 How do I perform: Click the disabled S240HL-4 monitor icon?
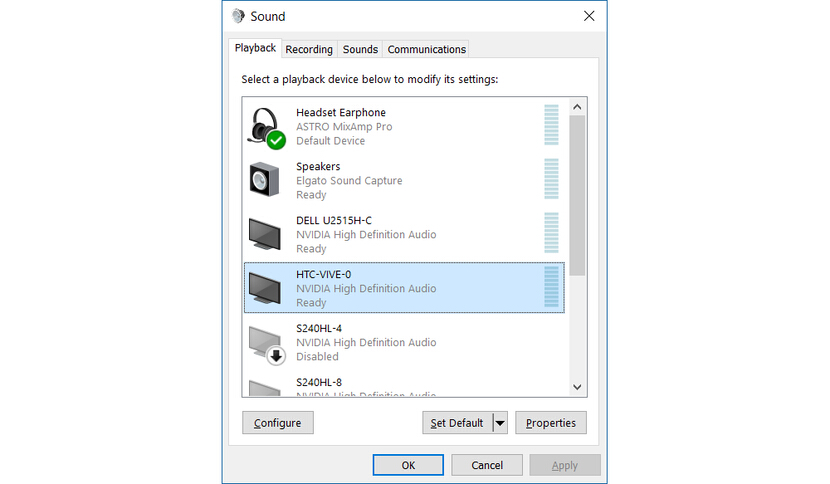coord(267,345)
